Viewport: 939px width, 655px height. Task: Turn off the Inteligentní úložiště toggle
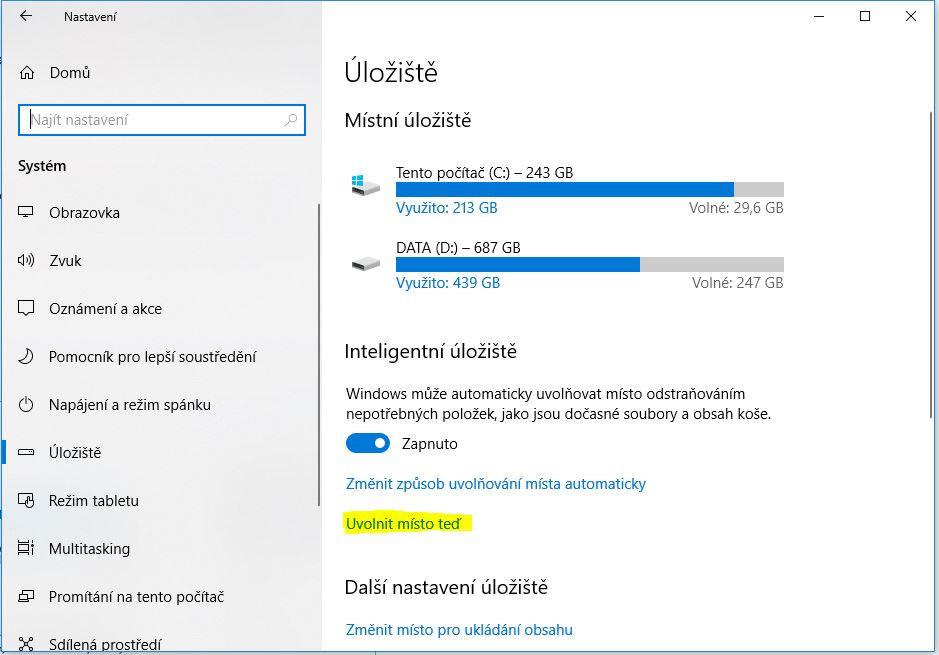point(368,443)
